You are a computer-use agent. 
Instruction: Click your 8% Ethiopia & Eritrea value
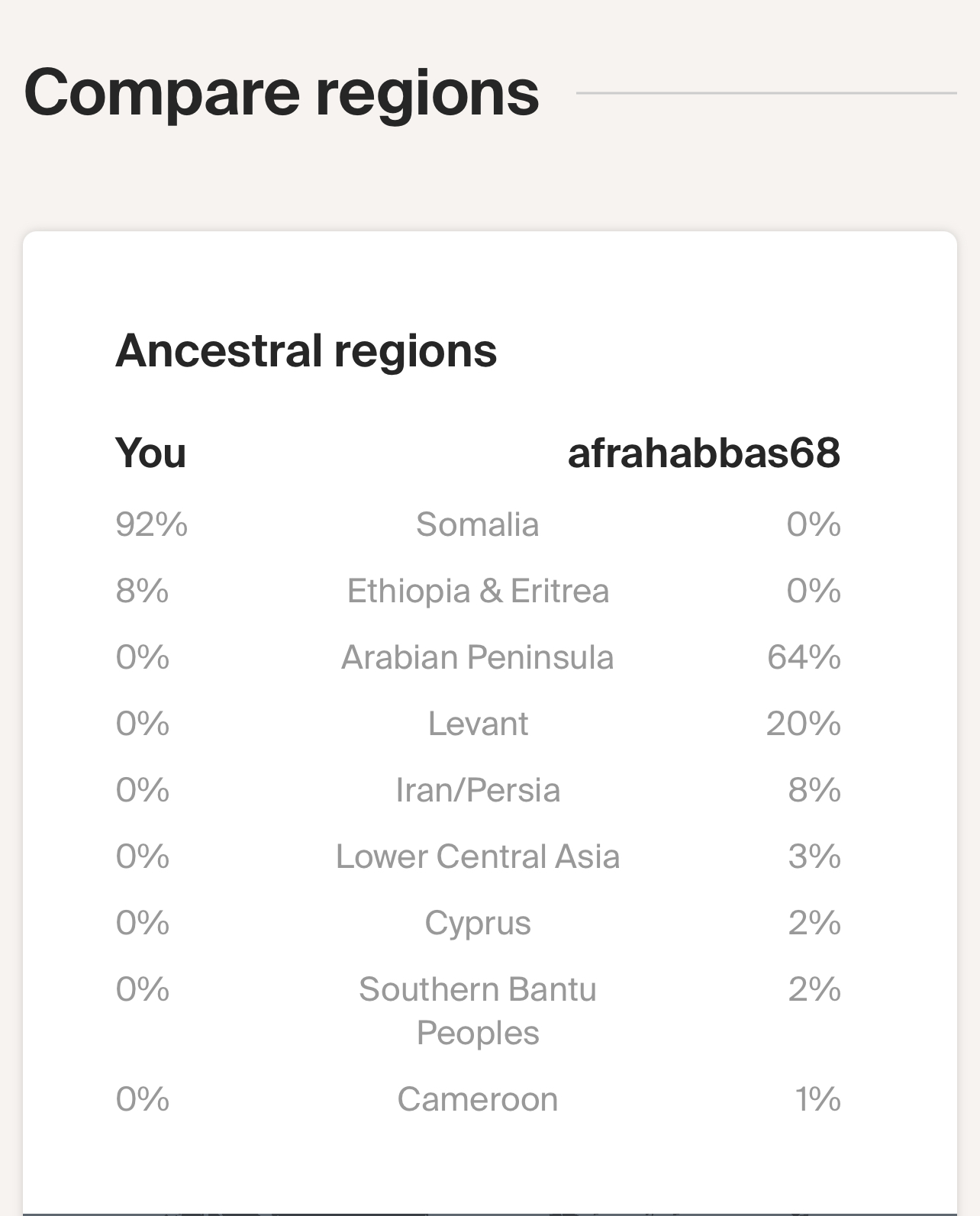[x=142, y=591]
